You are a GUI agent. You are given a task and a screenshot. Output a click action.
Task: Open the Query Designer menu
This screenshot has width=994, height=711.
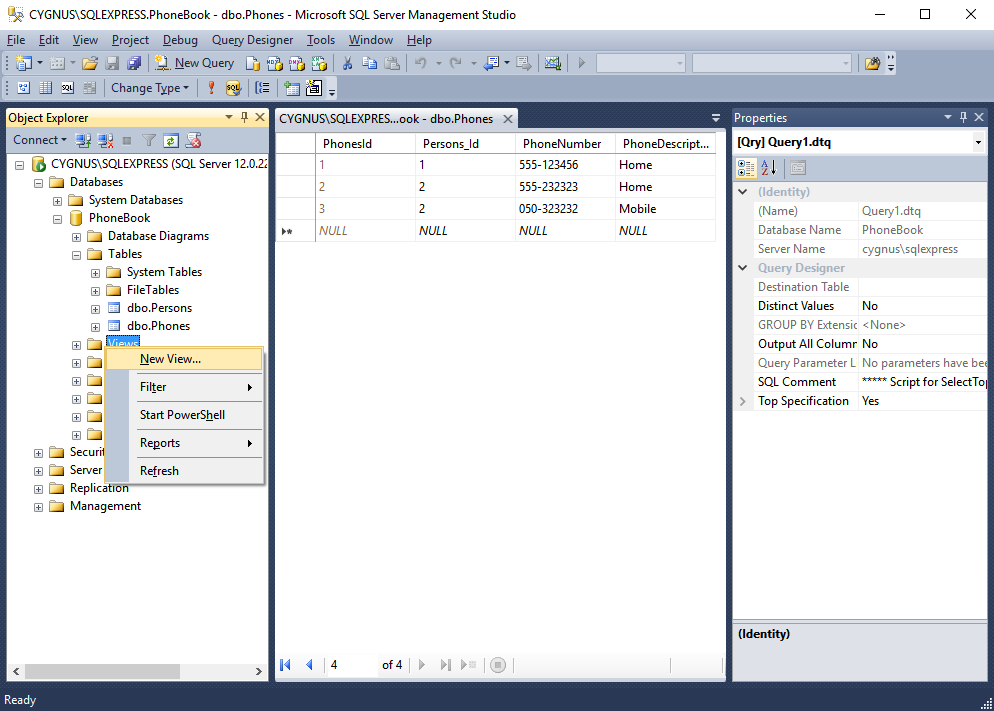pyautogui.click(x=252, y=40)
